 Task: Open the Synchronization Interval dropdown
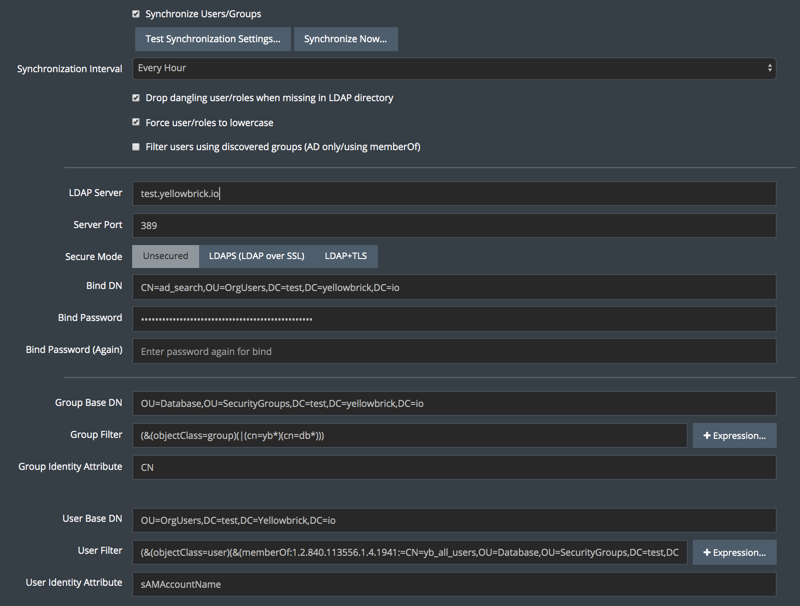pos(454,68)
